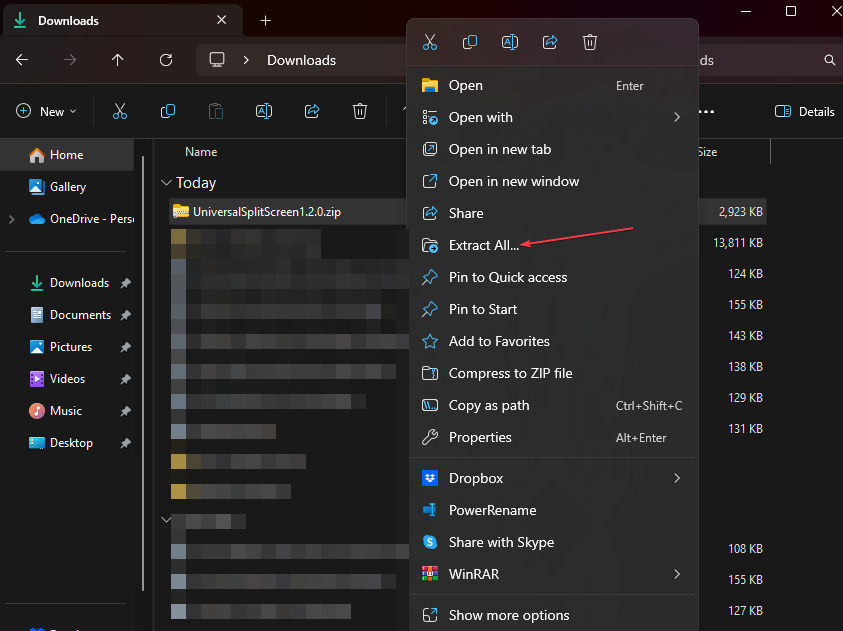Viewport: 843px width, 631px height.
Task: Select Extract All from context menu
Action: (484, 245)
